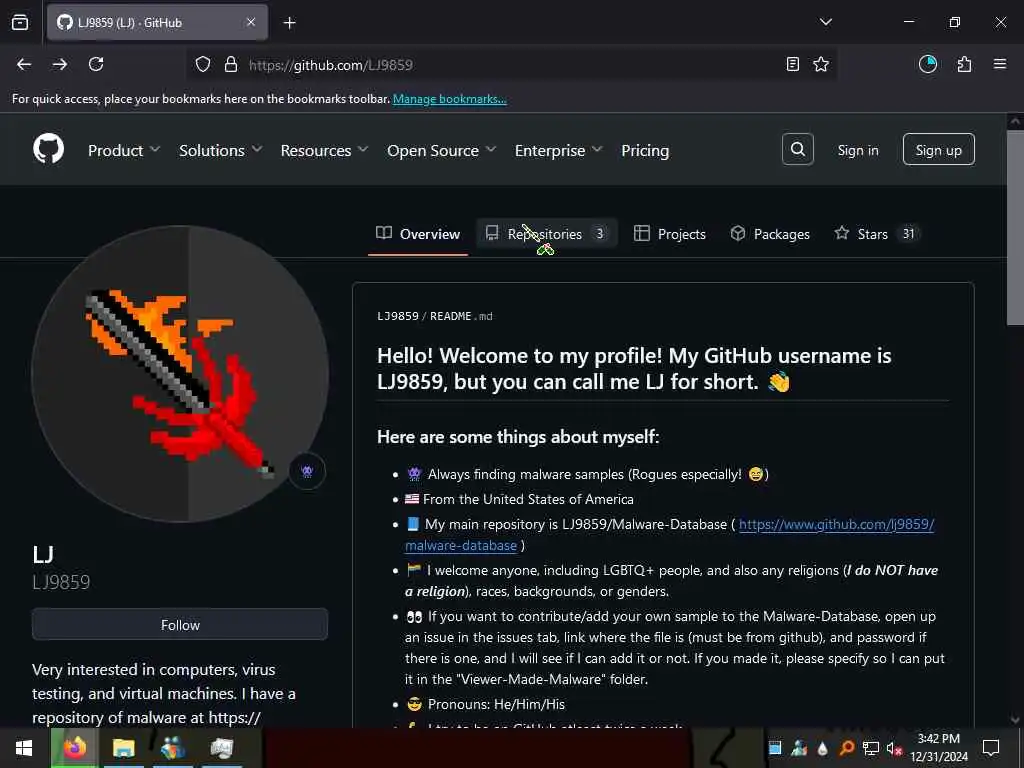Click the GitHub Octocat logo
This screenshot has height=768, width=1024.
(x=48, y=150)
